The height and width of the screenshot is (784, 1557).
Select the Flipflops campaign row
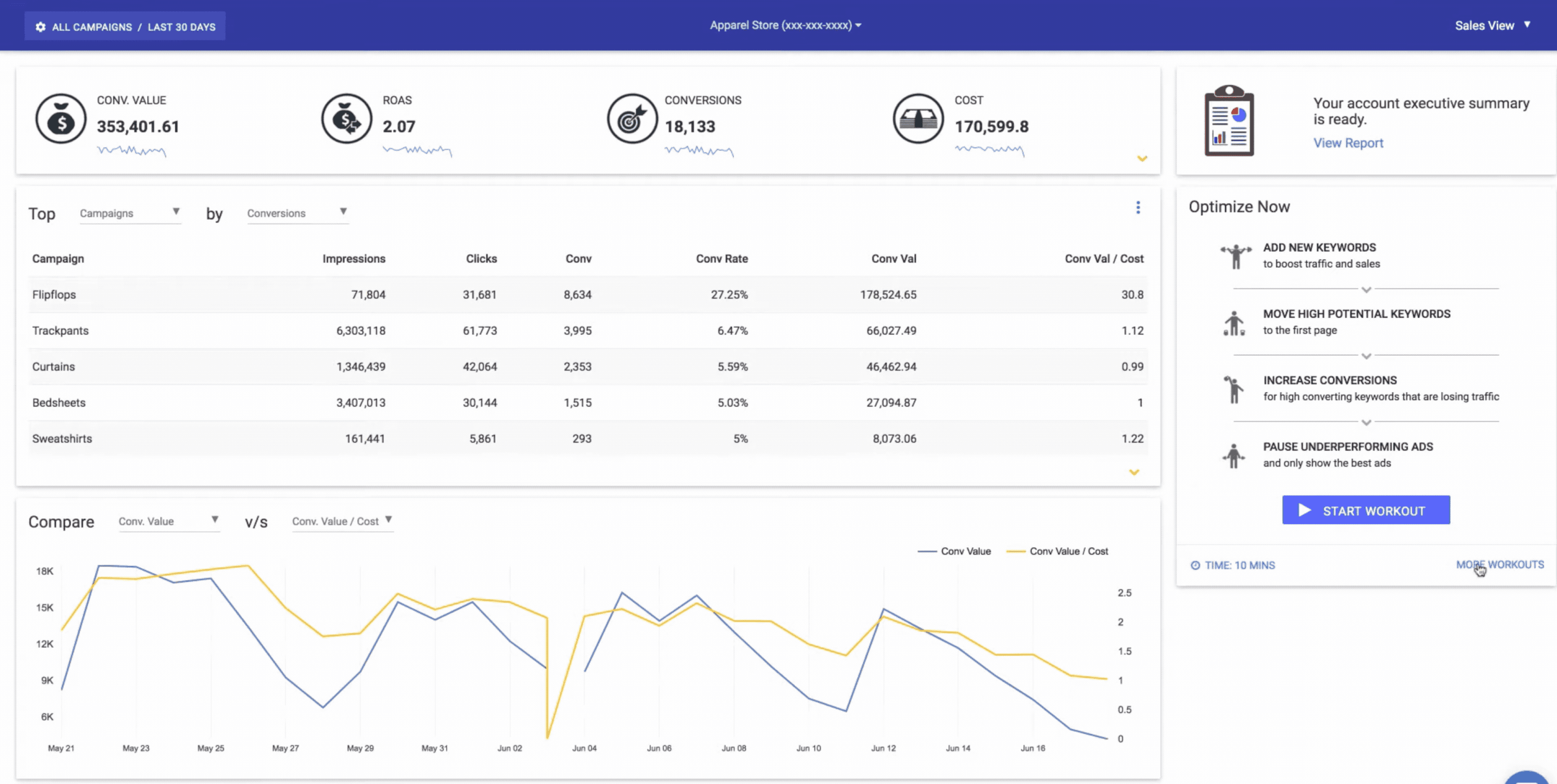pos(54,294)
